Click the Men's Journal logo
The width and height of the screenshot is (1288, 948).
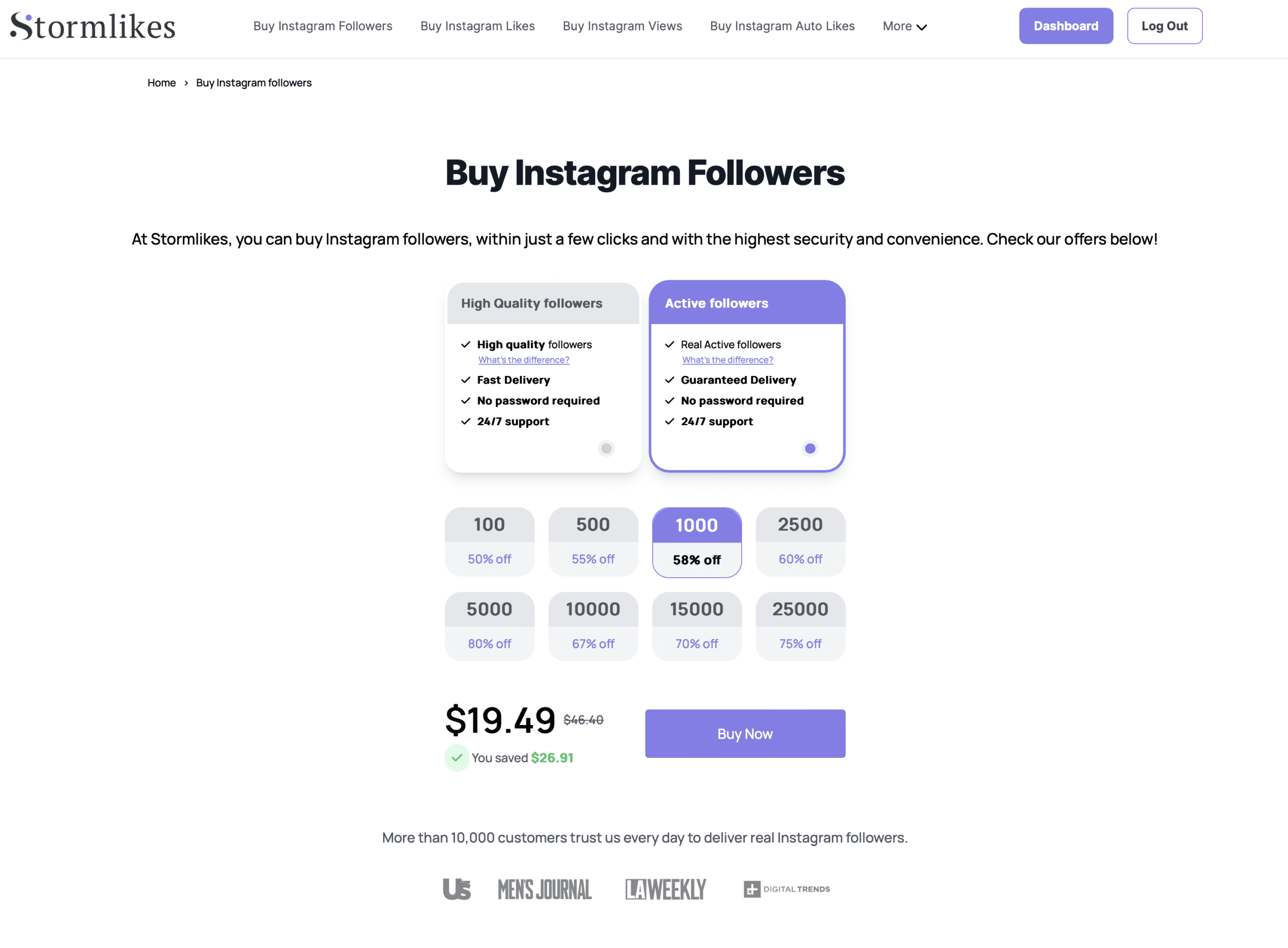(544, 889)
